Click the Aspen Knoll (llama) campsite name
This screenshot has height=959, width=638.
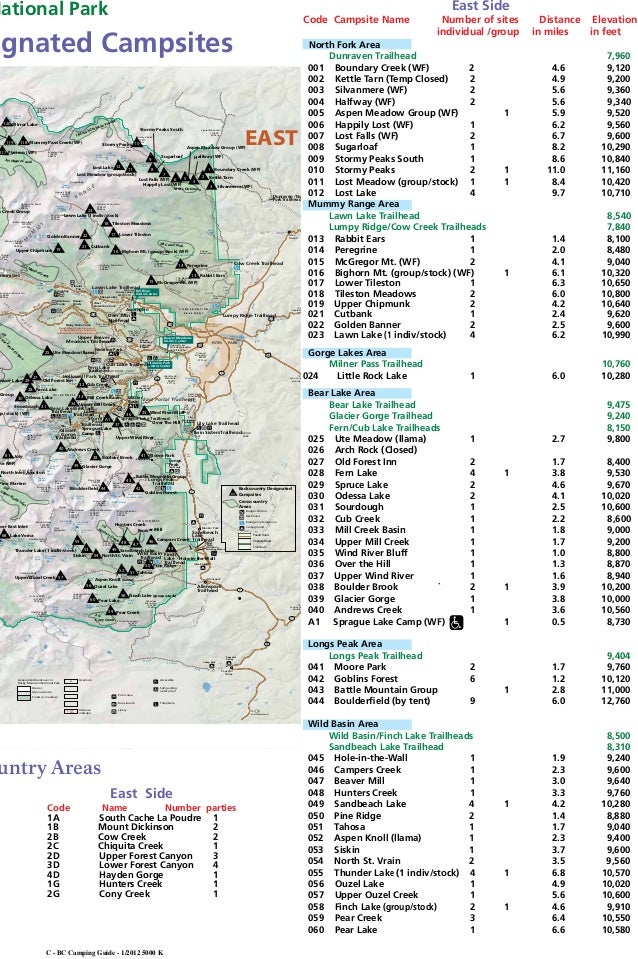tap(377, 838)
